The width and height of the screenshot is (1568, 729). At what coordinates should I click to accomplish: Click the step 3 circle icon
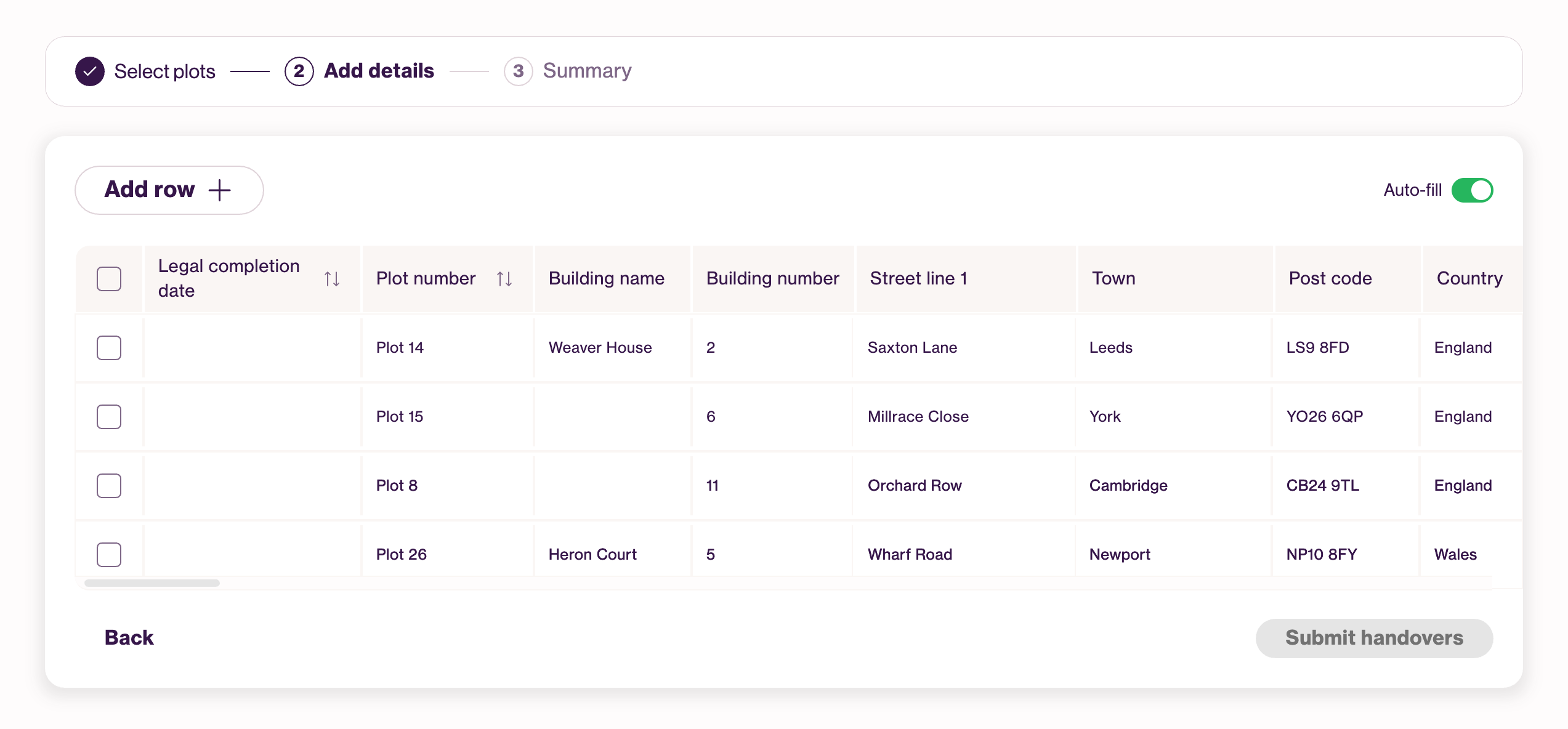[518, 71]
